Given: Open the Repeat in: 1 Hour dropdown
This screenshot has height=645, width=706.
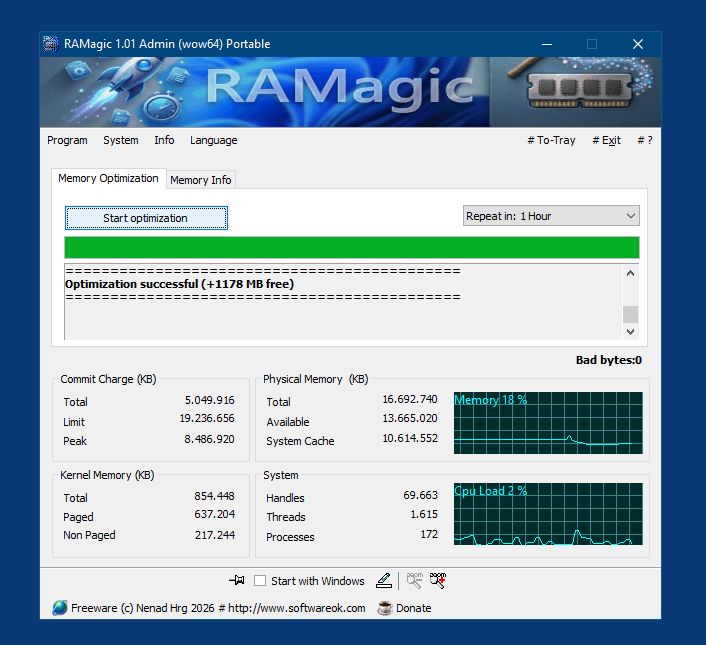Looking at the screenshot, I should (x=551, y=216).
